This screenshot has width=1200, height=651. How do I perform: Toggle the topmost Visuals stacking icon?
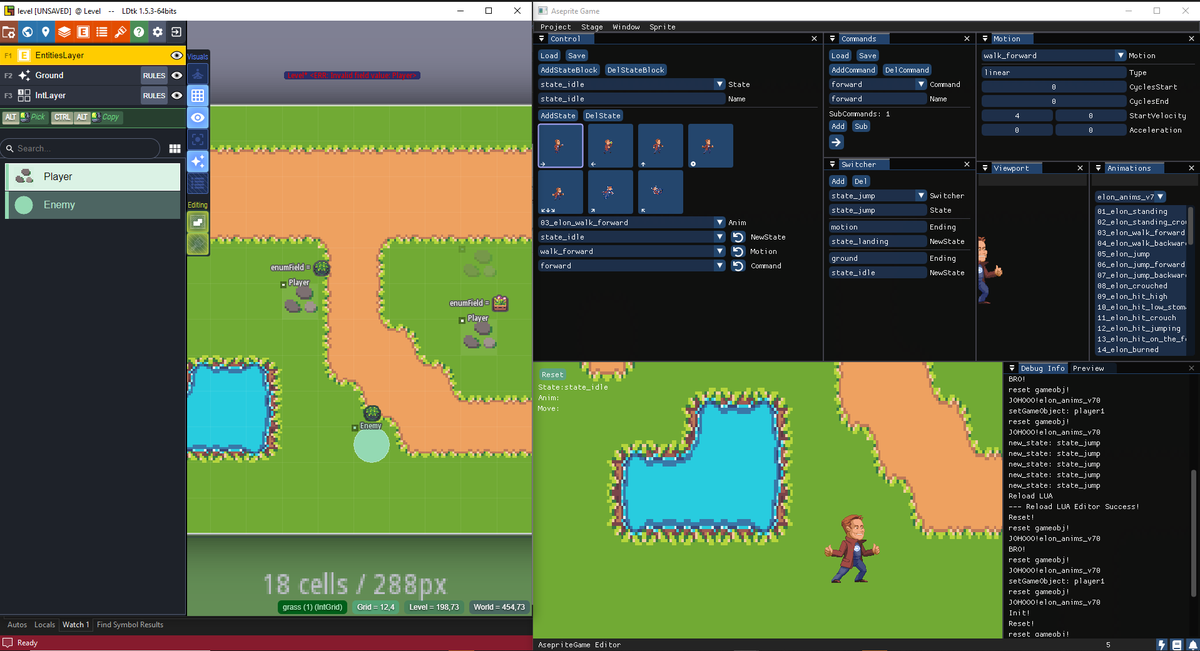point(198,75)
